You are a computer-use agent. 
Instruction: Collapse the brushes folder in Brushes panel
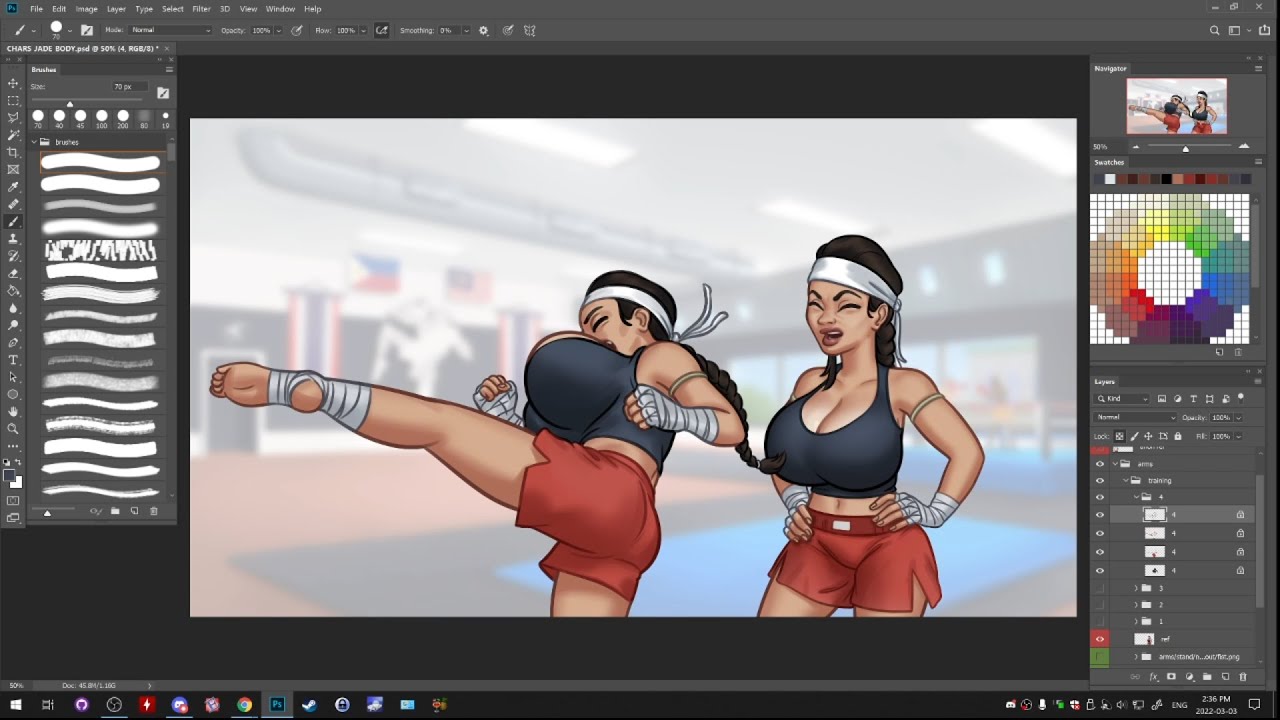34,142
